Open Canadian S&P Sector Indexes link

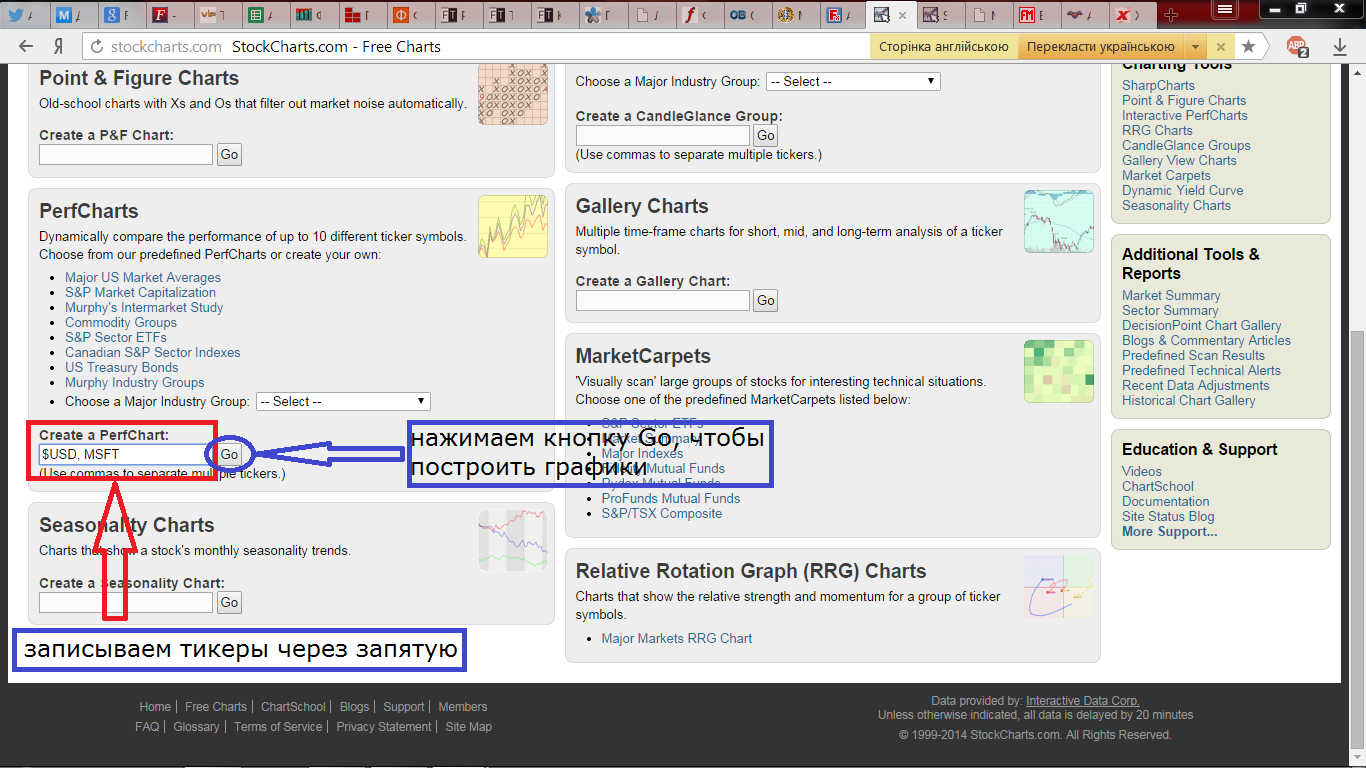click(153, 352)
